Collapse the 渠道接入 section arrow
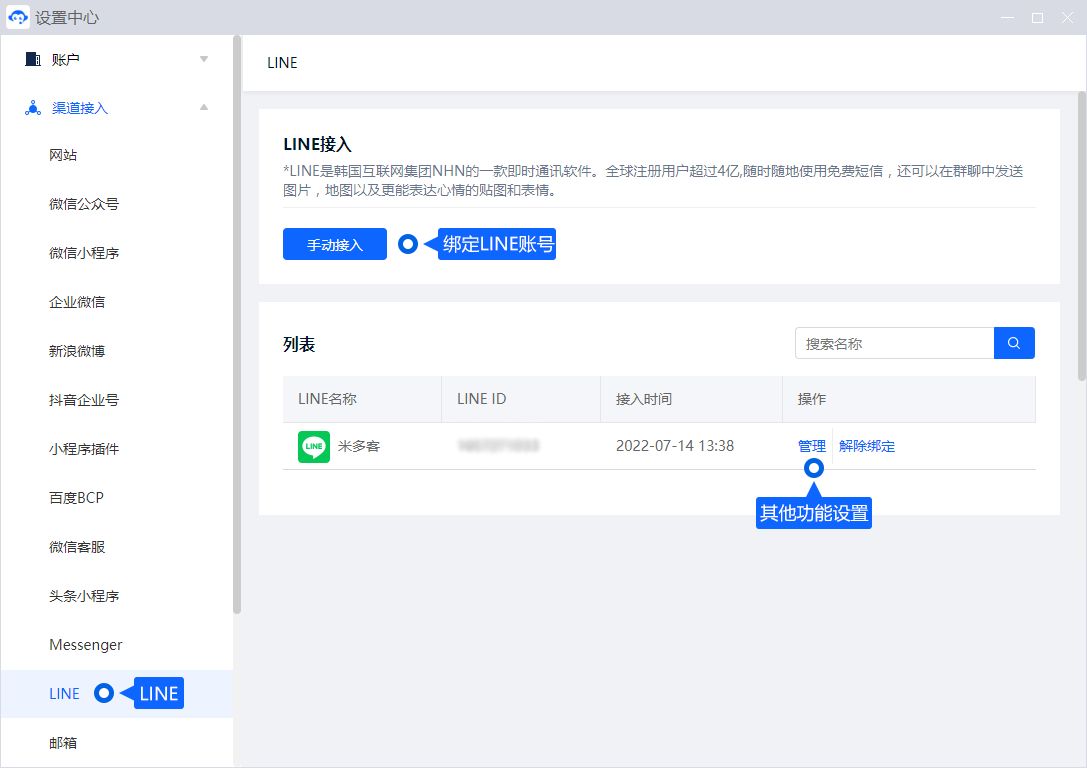The height and width of the screenshot is (768, 1087). (204, 107)
